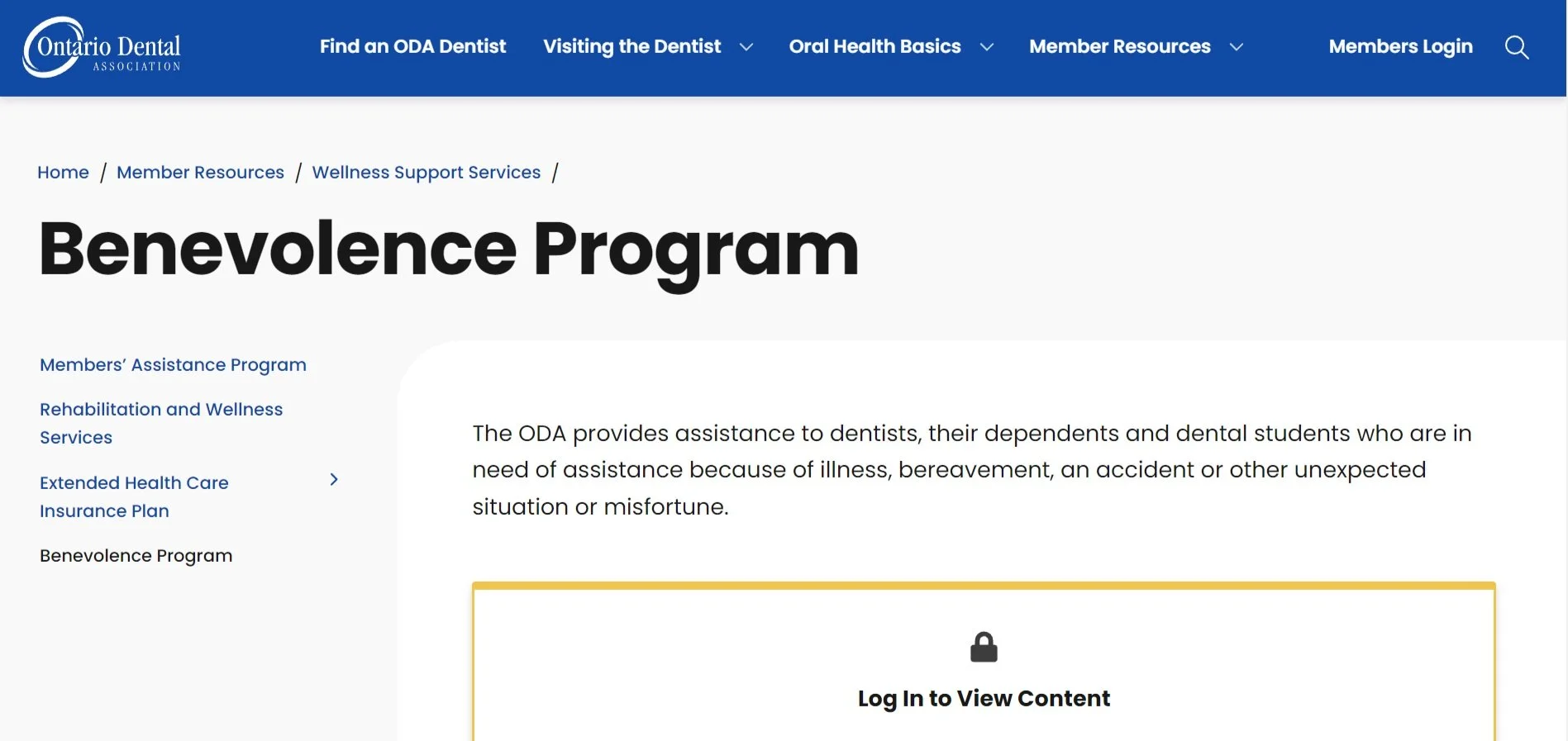The image size is (1568, 741).
Task: Expand Member Resources chevron in header
Action: [x=1236, y=47]
